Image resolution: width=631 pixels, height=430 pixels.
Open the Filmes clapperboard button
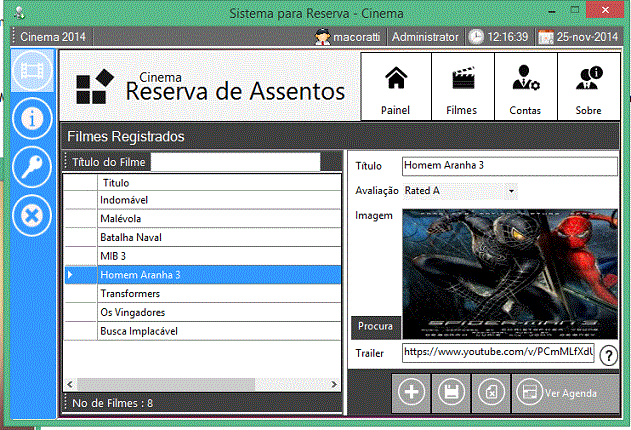[x=463, y=86]
